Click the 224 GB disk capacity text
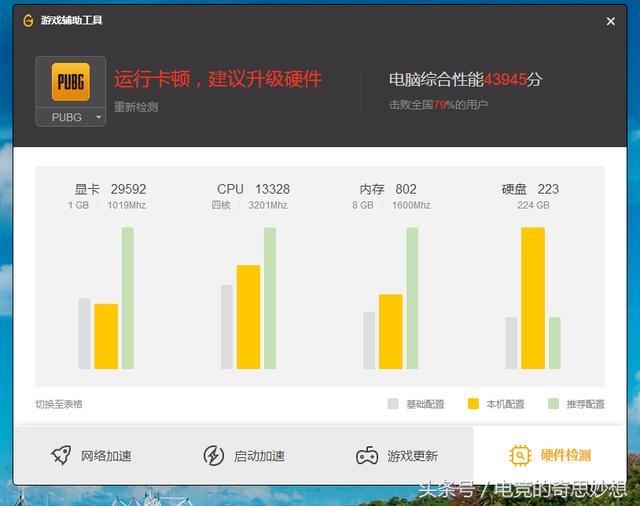This screenshot has height=506, width=640. [x=533, y=205]
